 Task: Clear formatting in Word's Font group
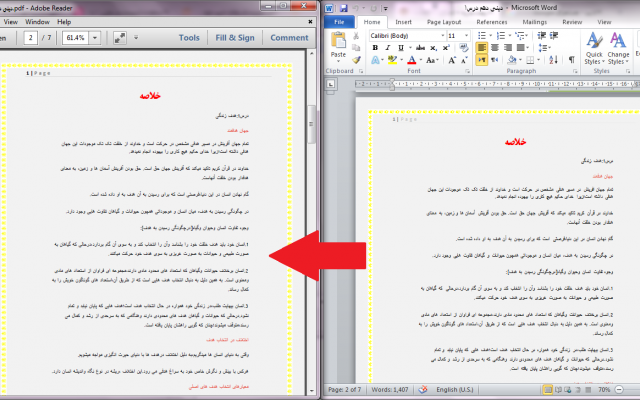click(x=464, y=47)
